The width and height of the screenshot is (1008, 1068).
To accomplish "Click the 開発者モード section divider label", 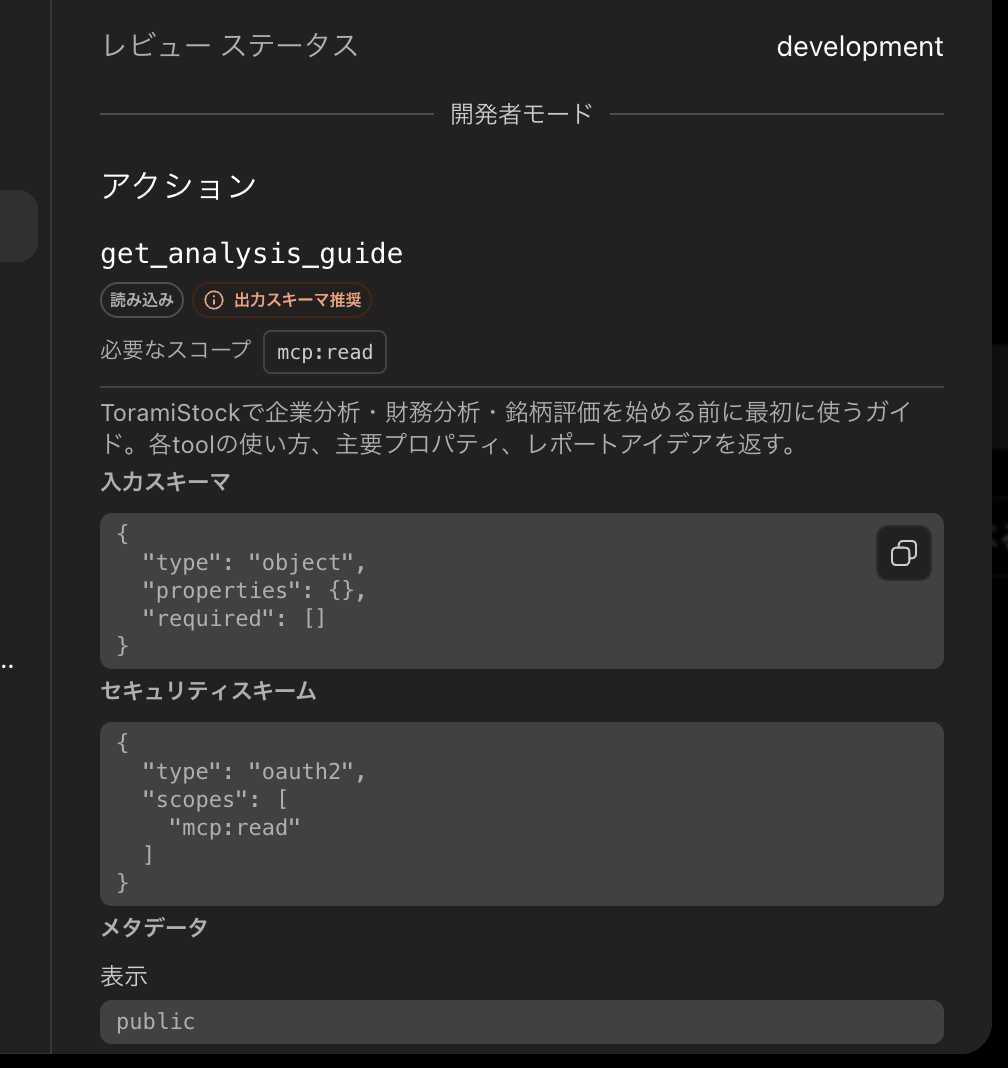I will pos(522,114).
